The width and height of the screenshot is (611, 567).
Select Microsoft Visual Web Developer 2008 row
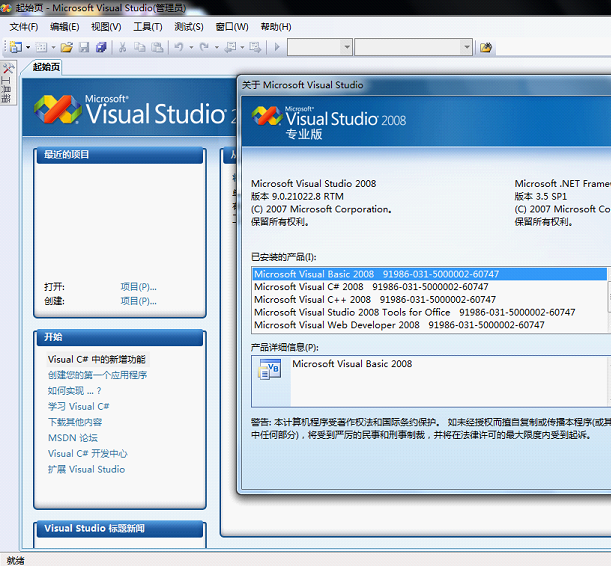pos(429,325)
